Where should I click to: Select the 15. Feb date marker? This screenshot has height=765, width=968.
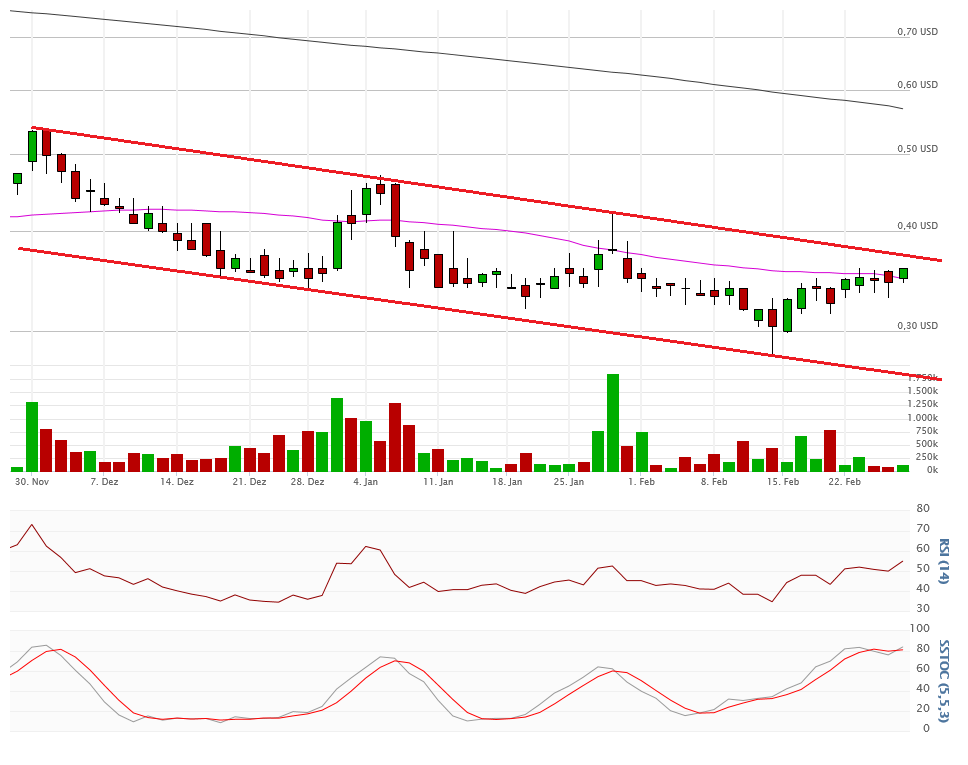pos(783,482)
